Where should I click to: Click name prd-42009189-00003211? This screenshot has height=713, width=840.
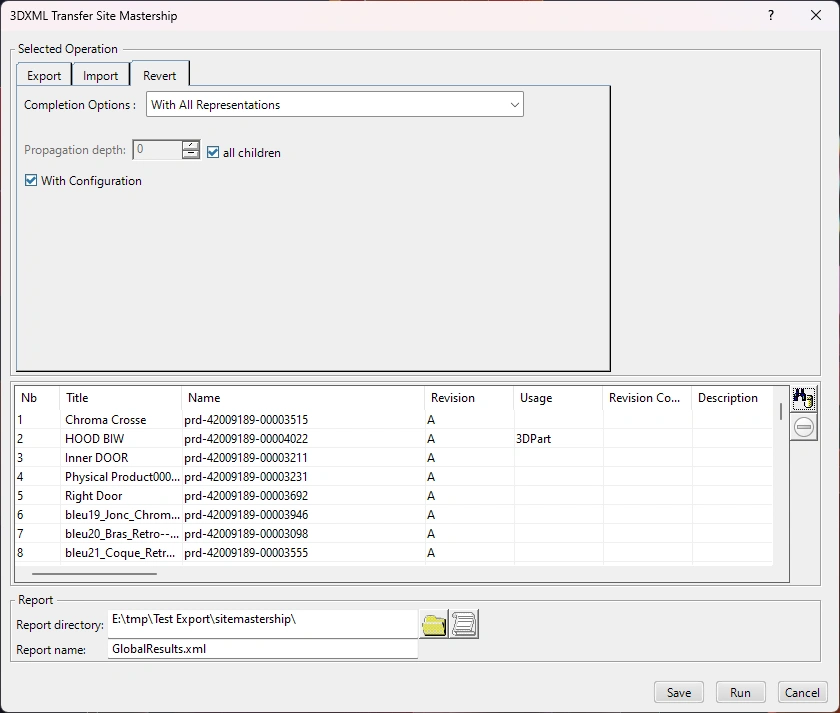click(x=246, y=457)
